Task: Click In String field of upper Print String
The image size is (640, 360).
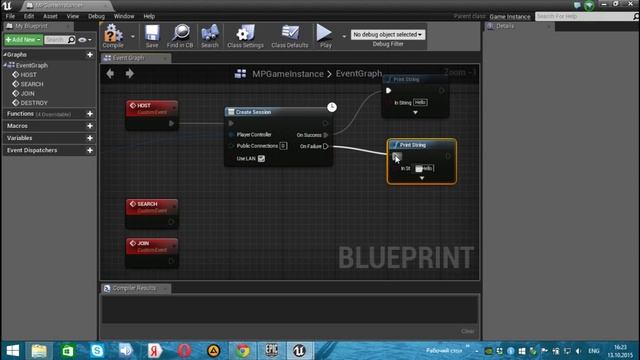Action: point(420,102)
